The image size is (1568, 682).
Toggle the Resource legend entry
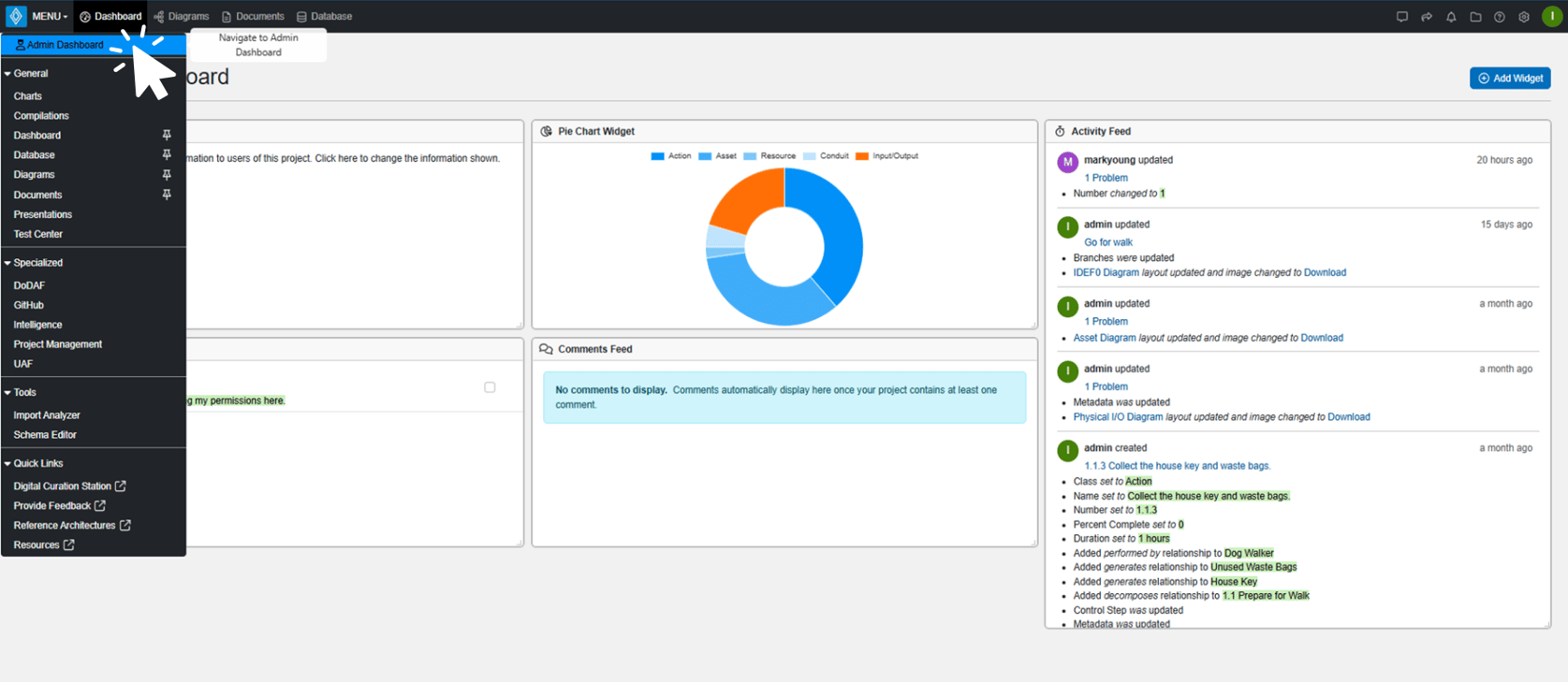pos(769,156)
